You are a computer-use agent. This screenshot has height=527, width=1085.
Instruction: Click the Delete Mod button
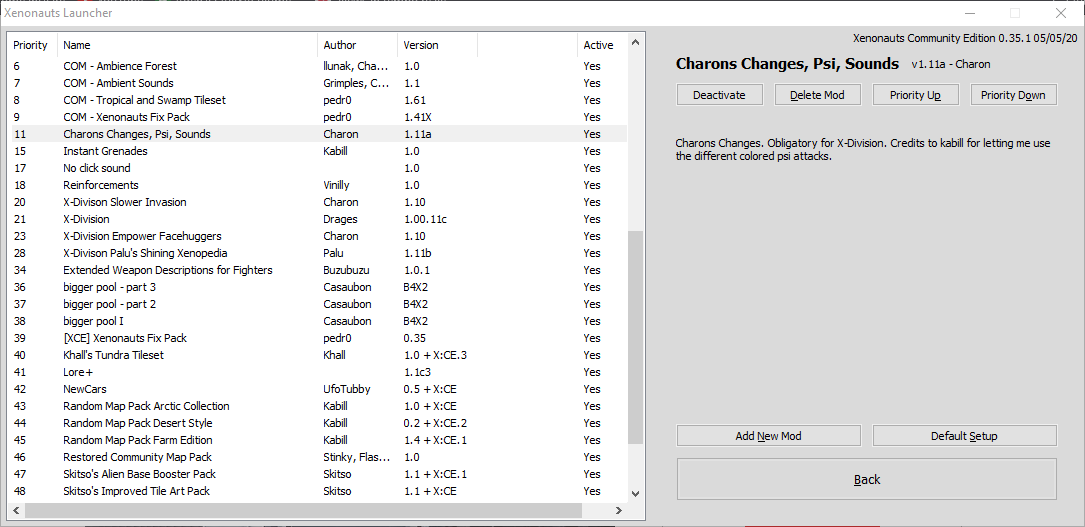817,95
